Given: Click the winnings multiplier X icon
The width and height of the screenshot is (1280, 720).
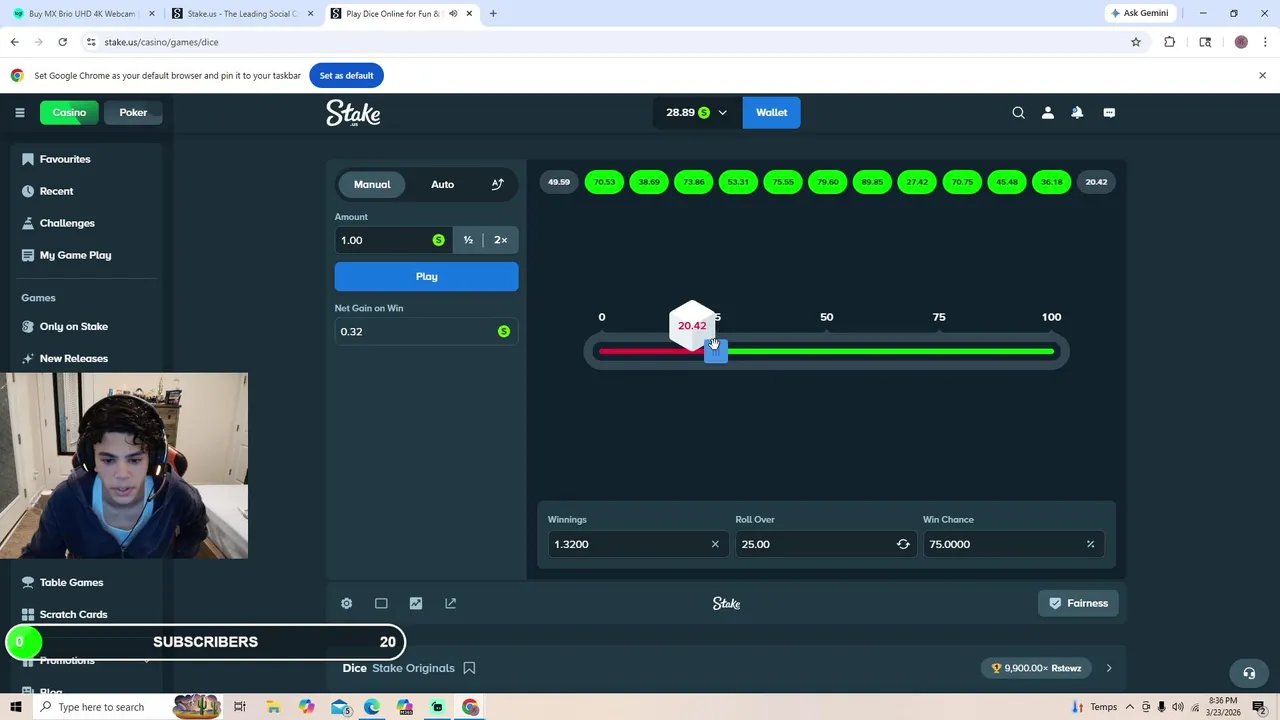Looking at the screenshot, I should (x=715, y=544).
